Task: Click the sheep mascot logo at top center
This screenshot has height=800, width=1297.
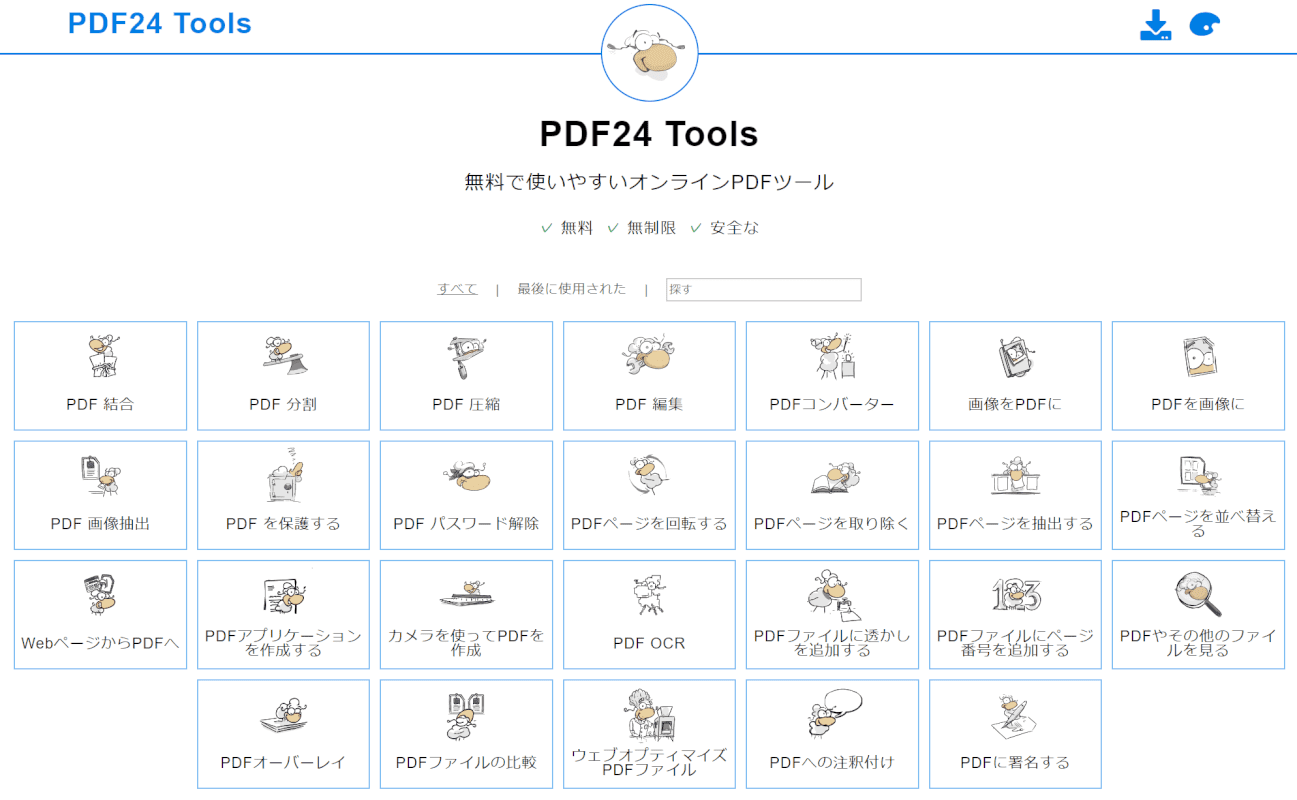Action: [649, 52]
